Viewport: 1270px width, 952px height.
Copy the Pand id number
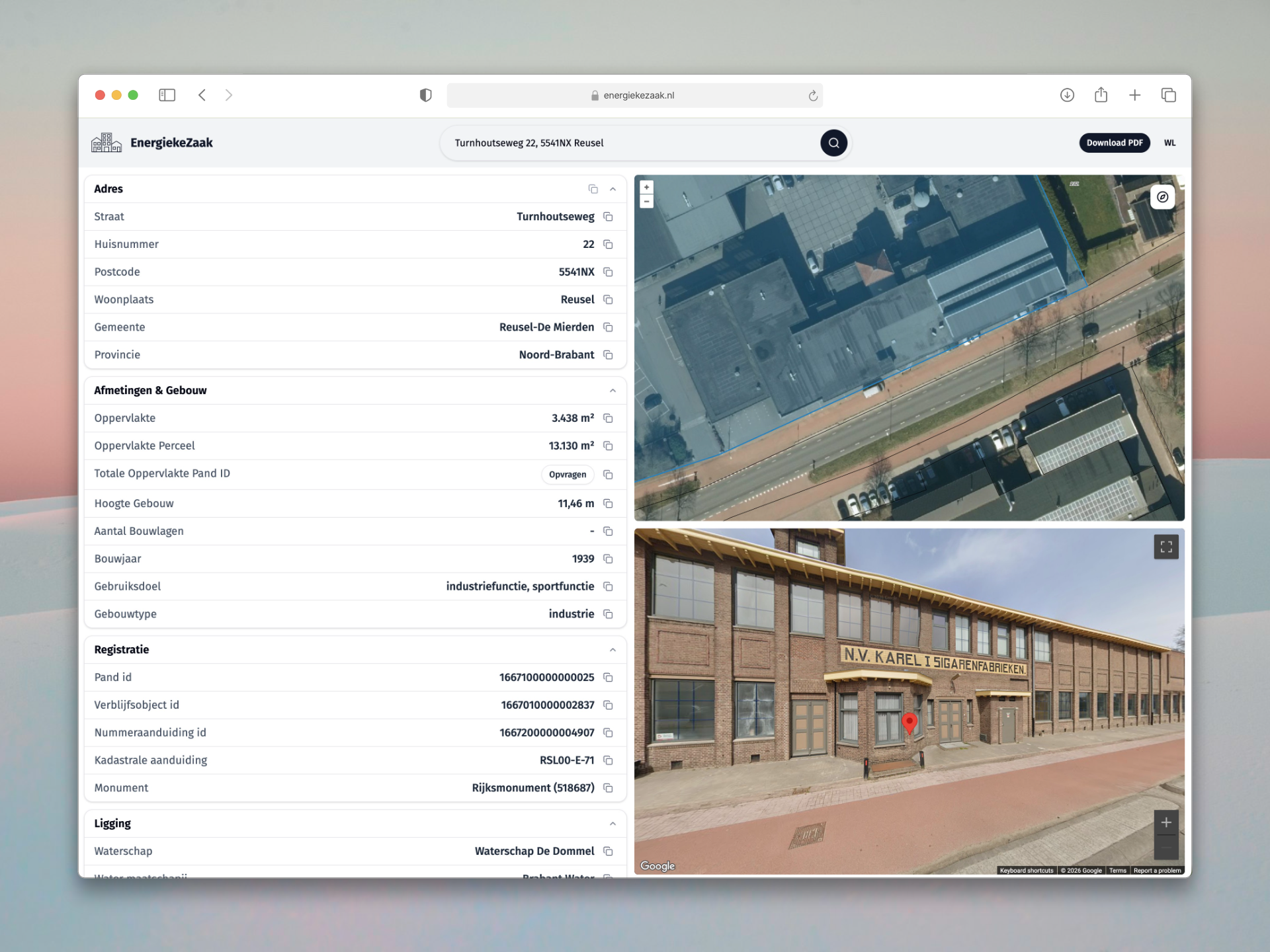(608, 678)
